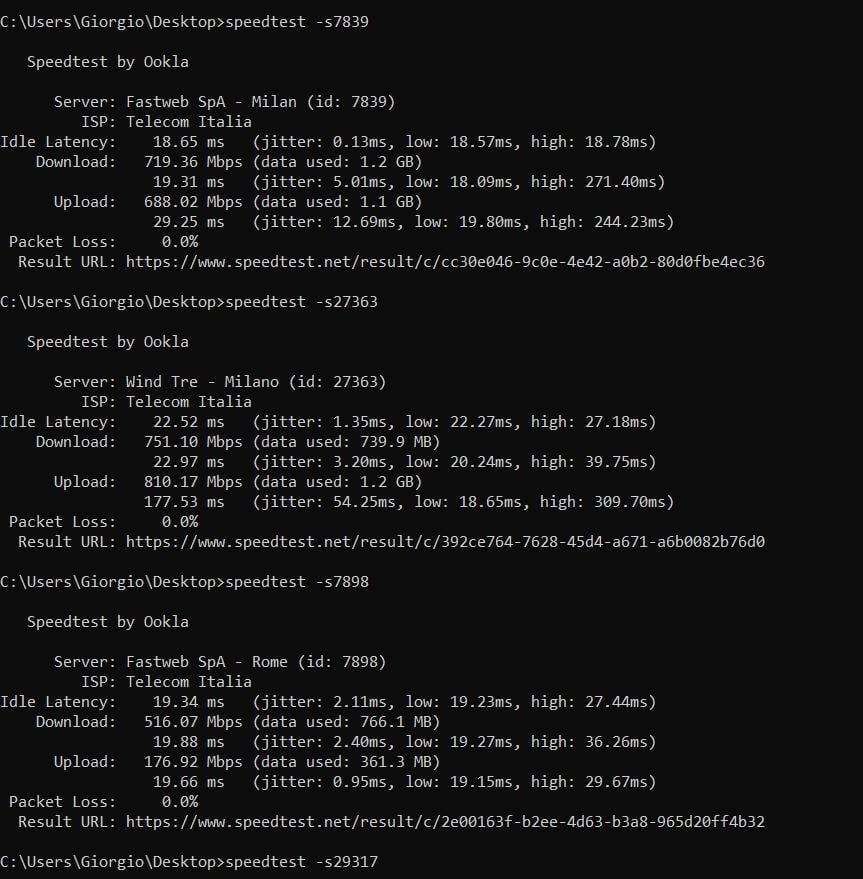Click the command text speedtest -s27363
The height and width of the screenshot is (879, 863).
point(301,302)
